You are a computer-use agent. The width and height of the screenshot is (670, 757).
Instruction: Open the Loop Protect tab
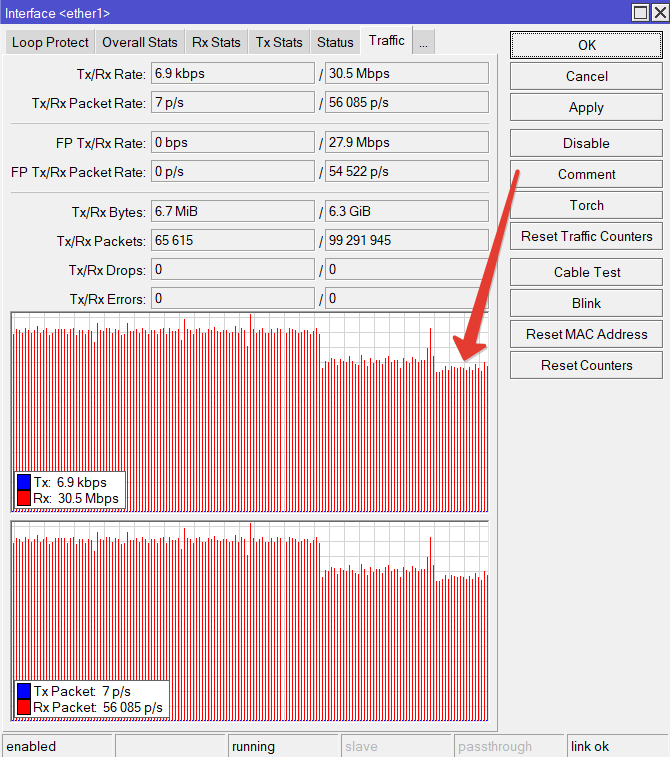pyautogui.click(x=50, y=42)
